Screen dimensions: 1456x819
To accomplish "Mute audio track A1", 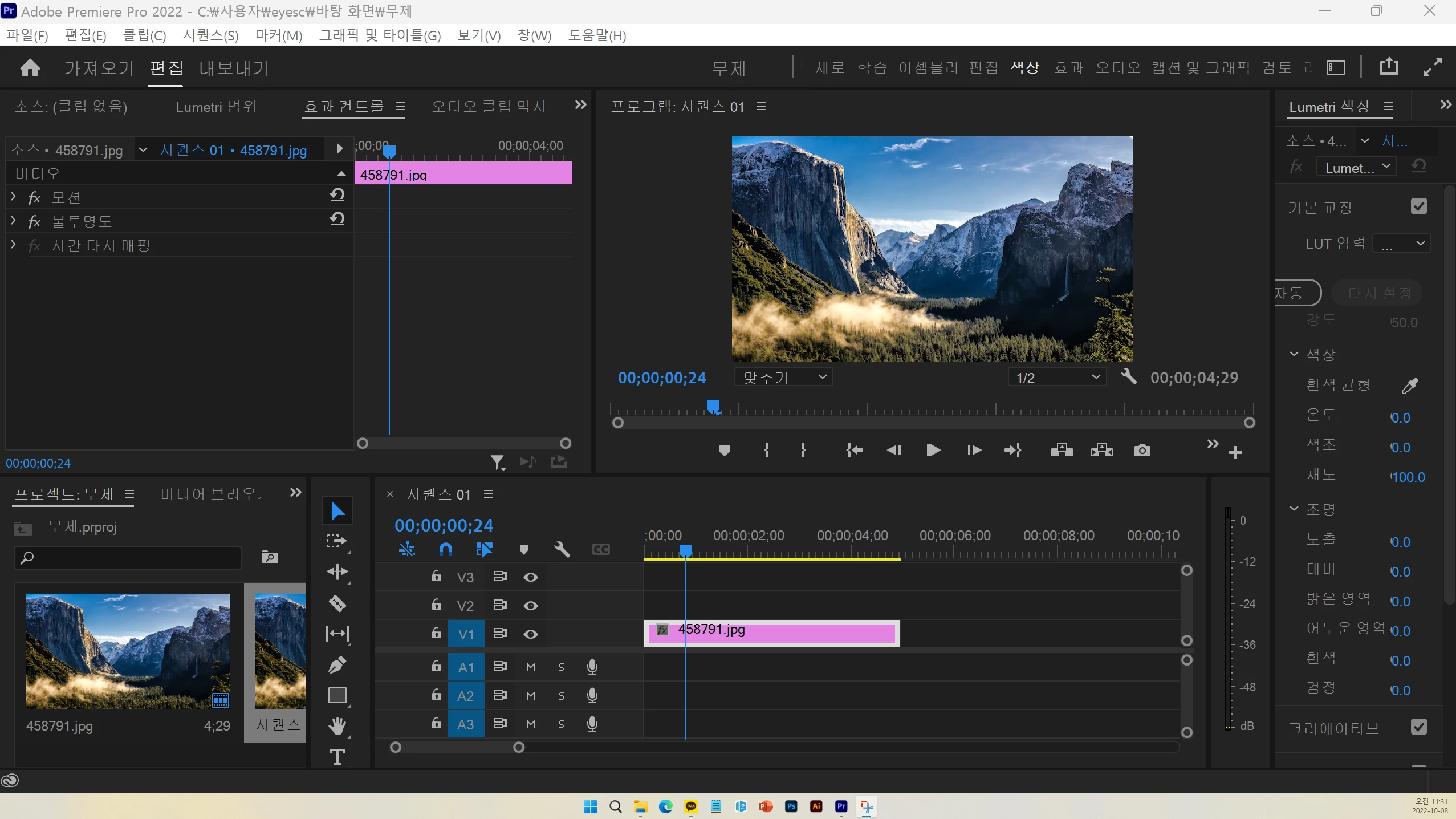I will 530,667.
